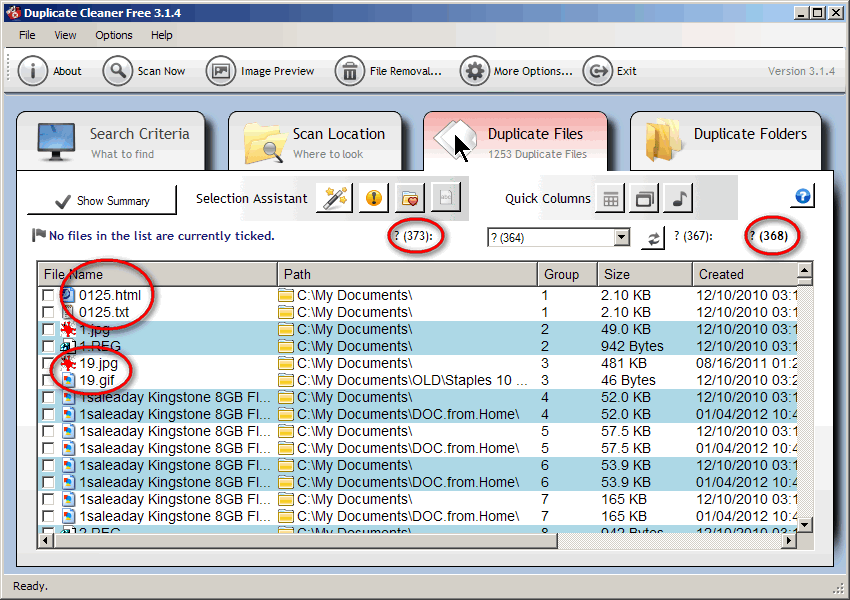
Task: Click the table grid Quick Columns icon
Action: click(611, 199)
